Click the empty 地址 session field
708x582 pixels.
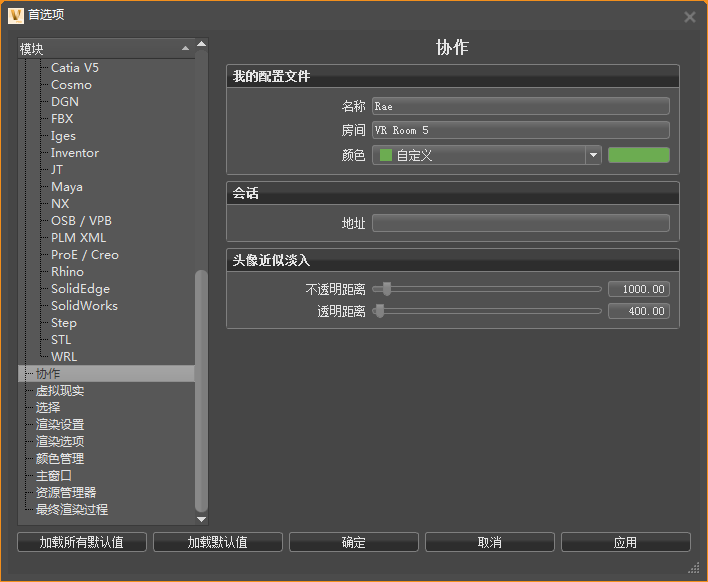521,223
